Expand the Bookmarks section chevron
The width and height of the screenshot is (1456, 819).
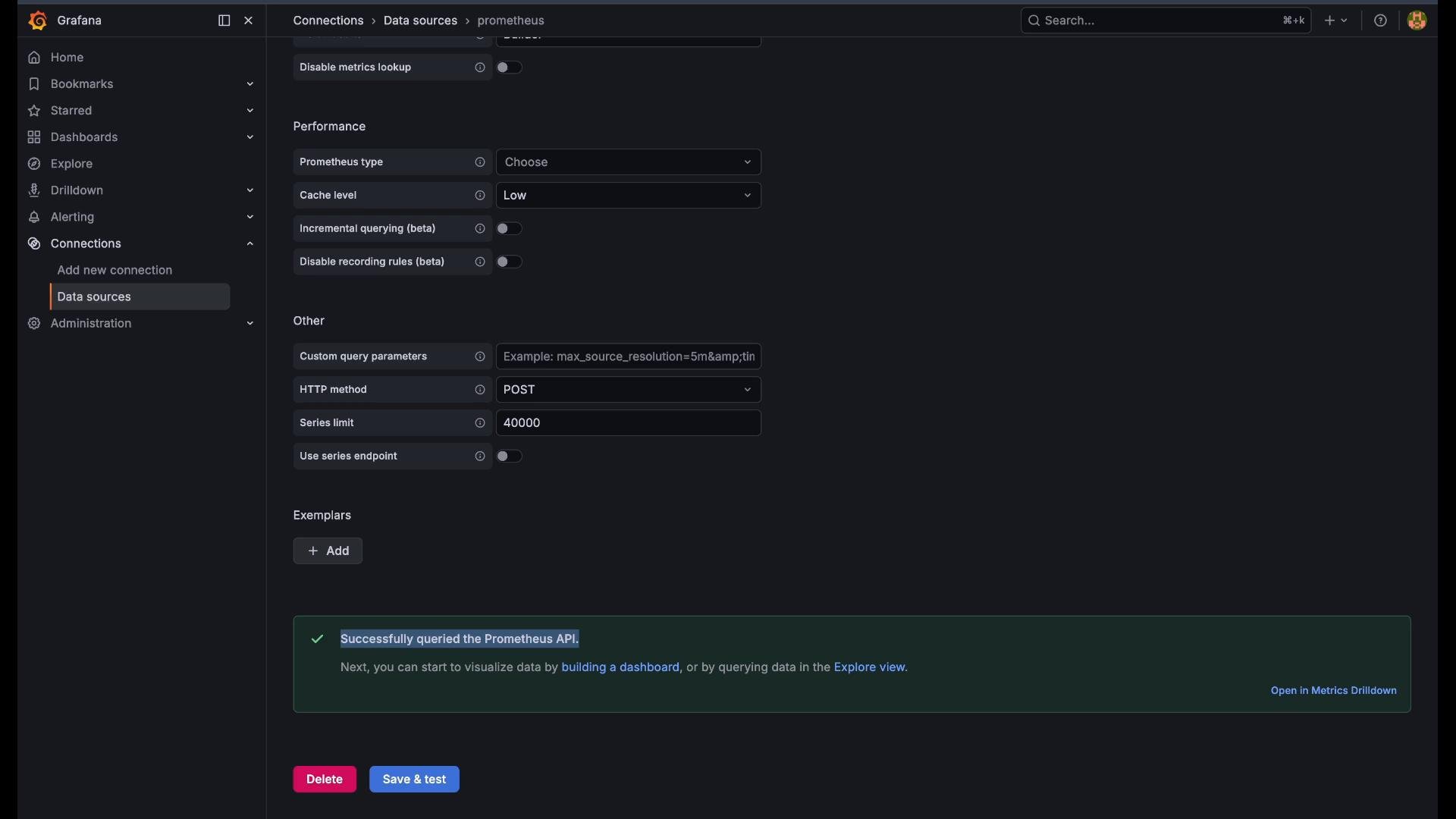(250, 84)
